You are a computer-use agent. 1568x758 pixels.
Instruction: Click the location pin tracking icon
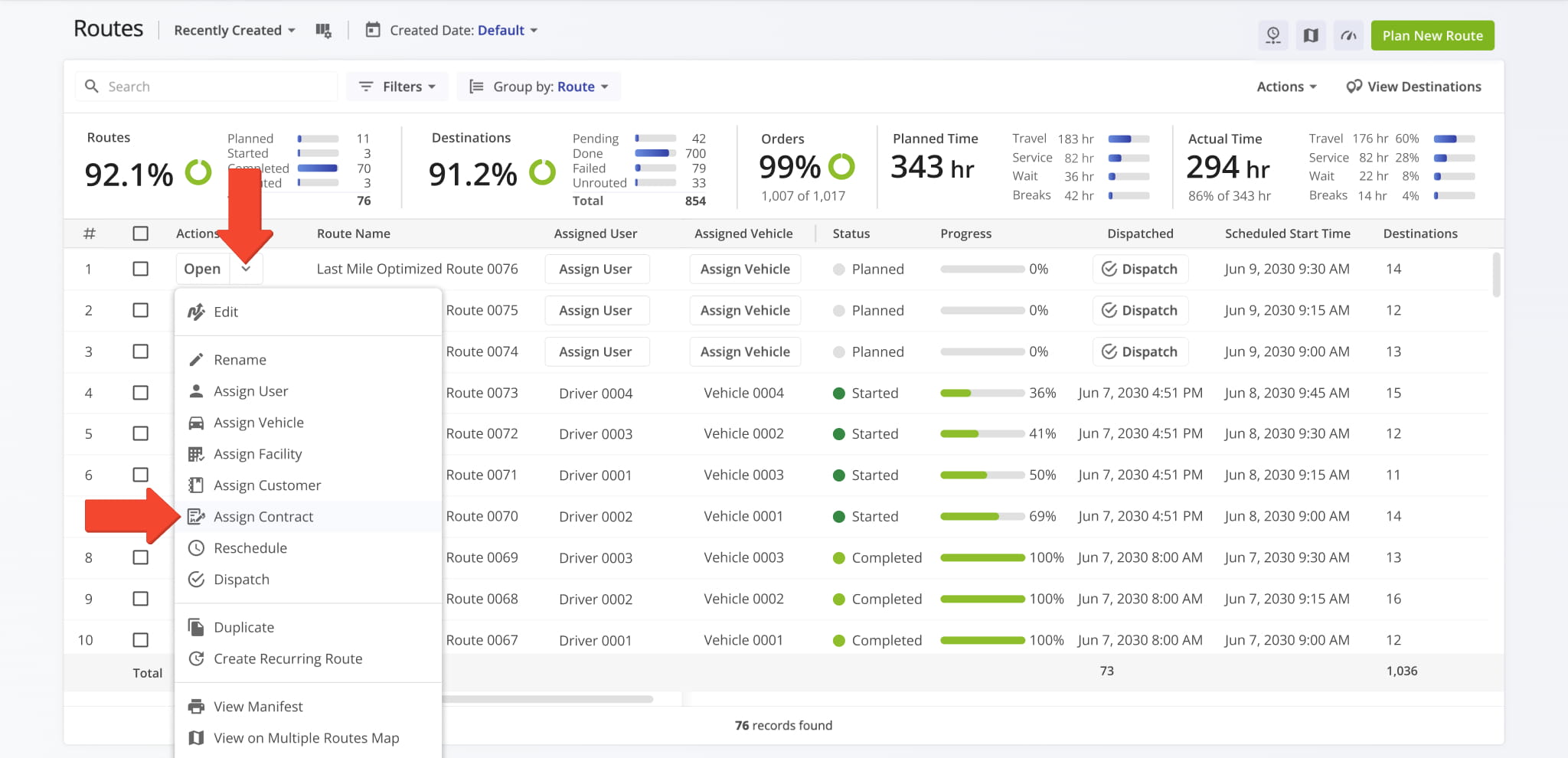click(1273, 35)
